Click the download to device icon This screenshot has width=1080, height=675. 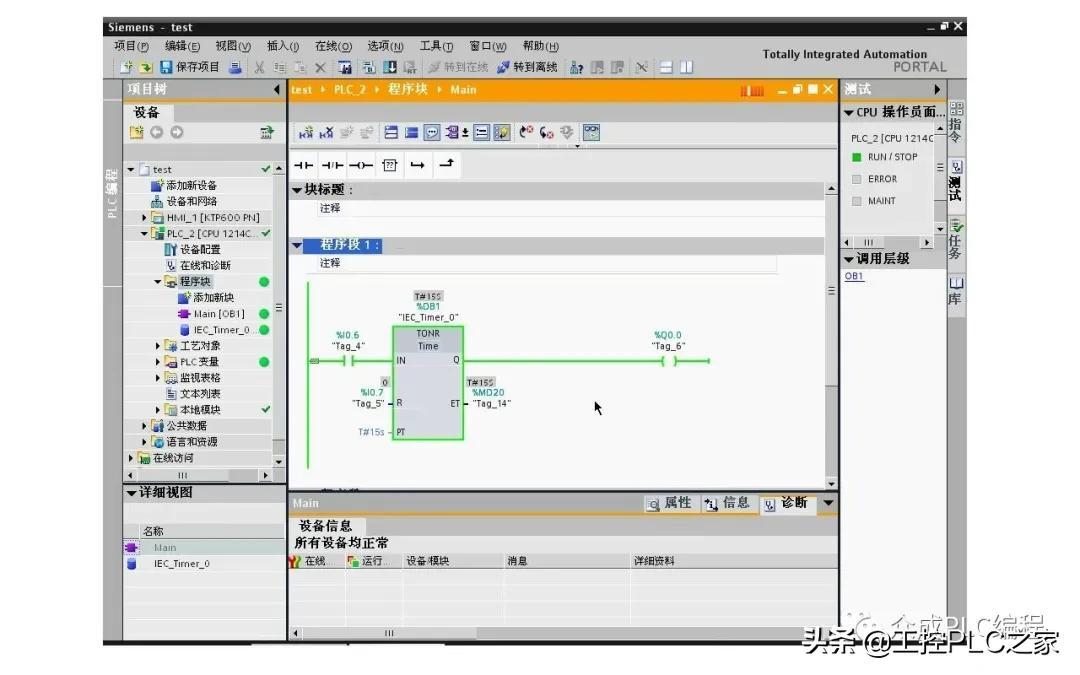389,67
